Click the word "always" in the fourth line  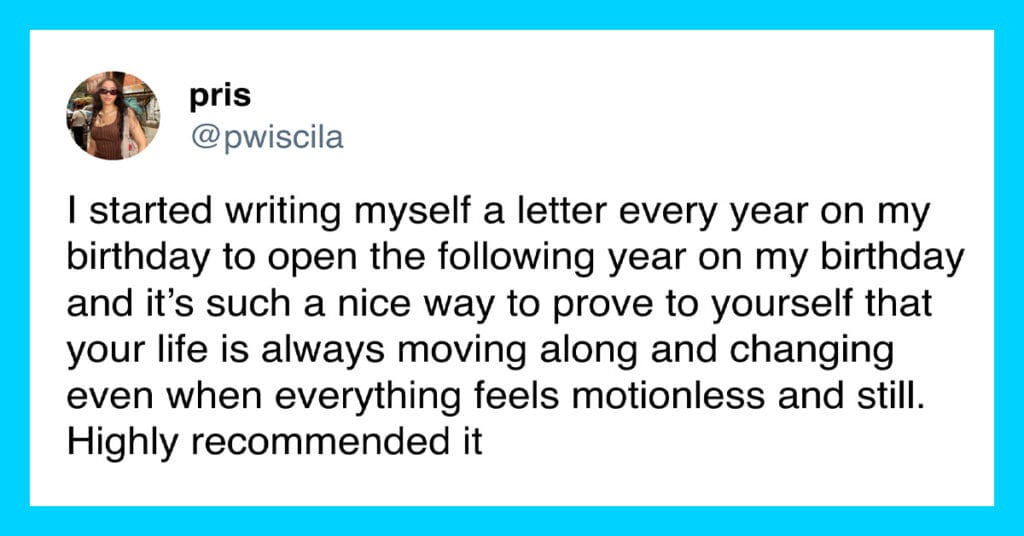(323, 353)
